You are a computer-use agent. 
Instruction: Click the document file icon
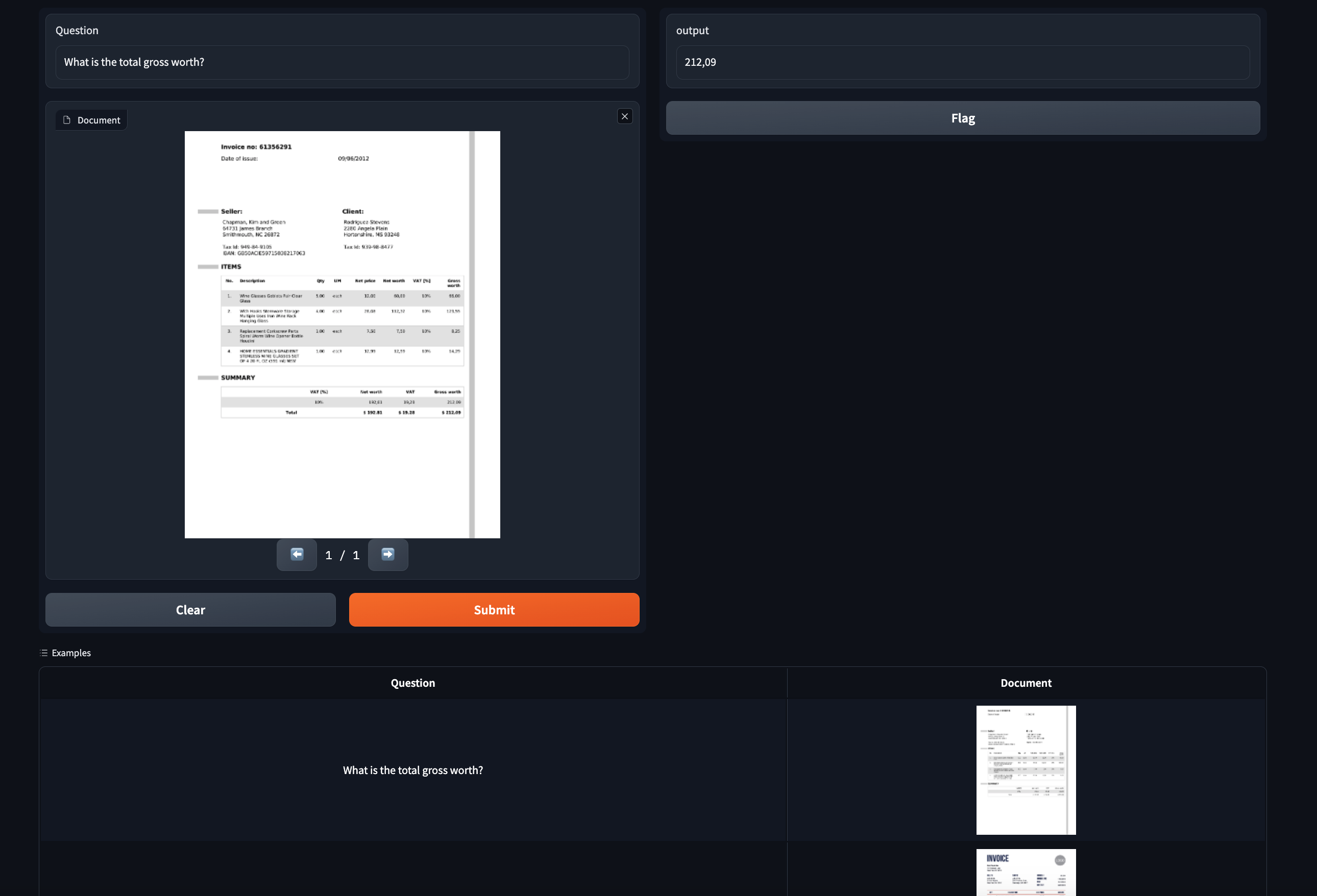click(x=67, y=120)
